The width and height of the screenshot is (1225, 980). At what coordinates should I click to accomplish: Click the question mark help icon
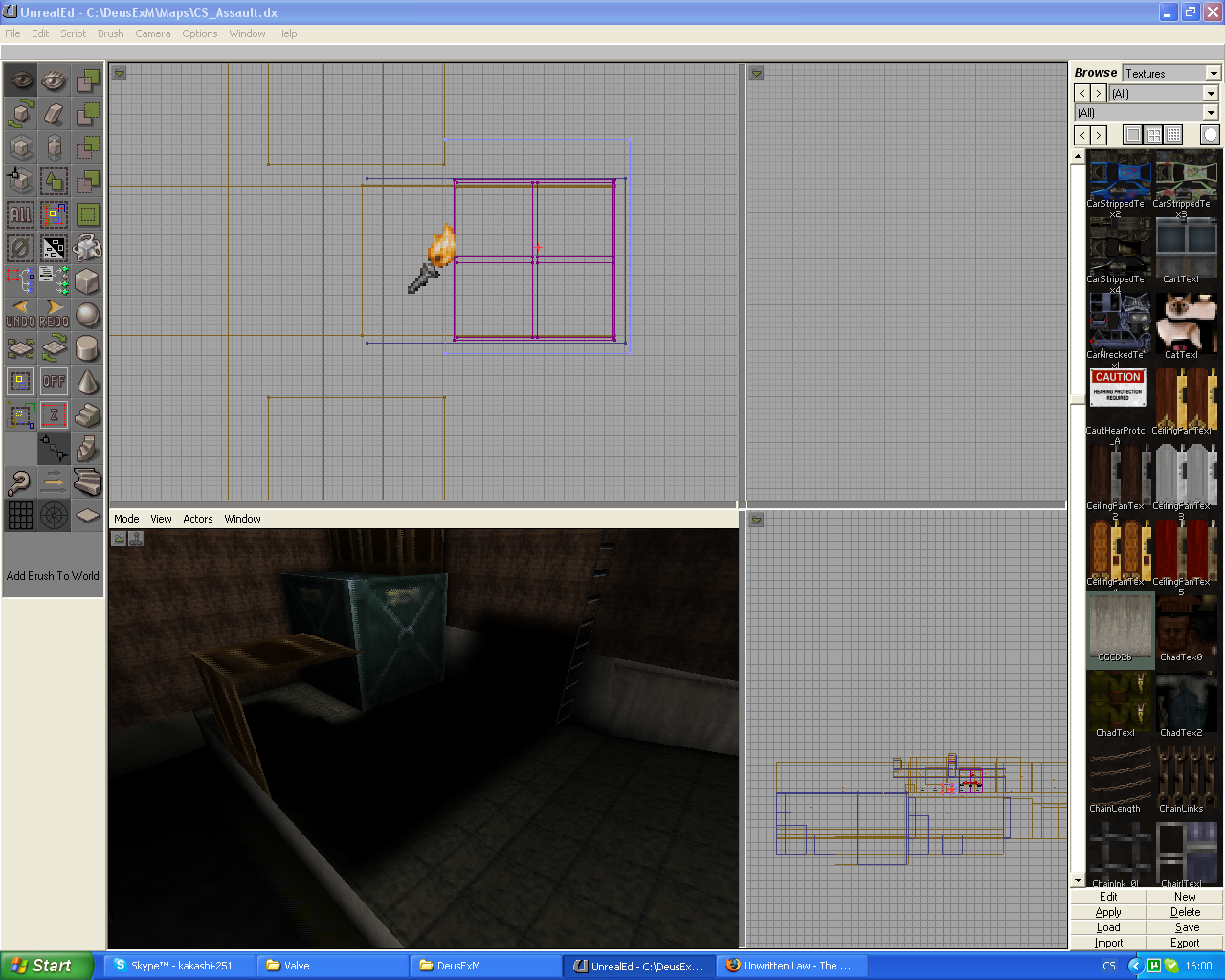pos(21,482)
